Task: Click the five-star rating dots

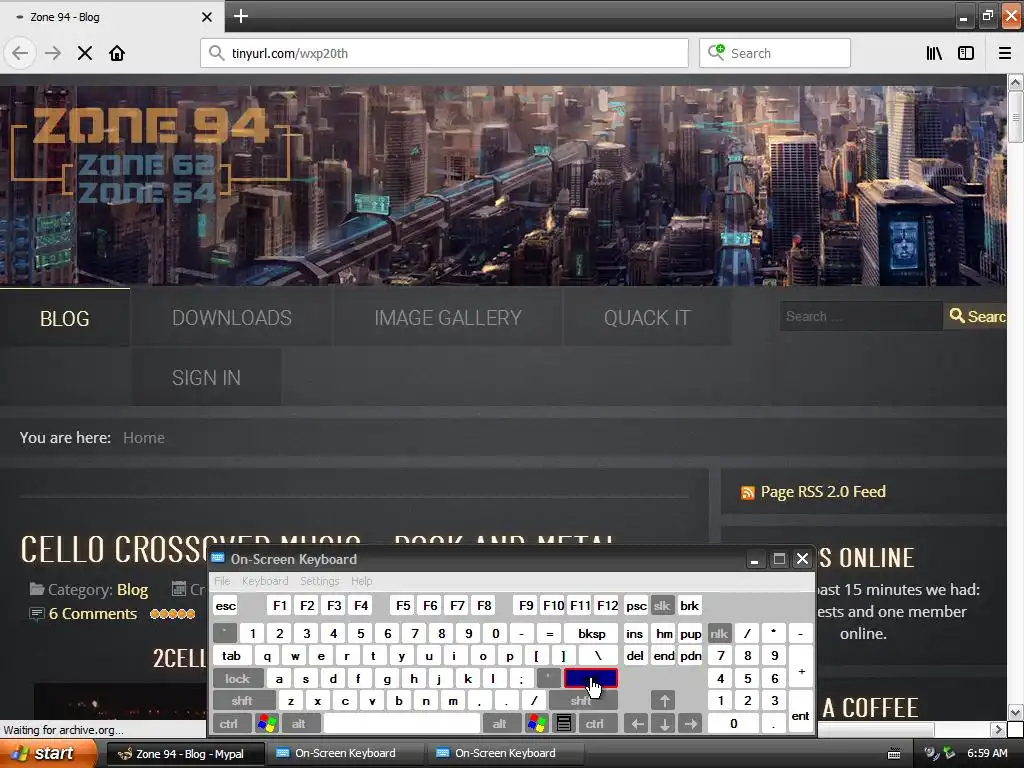Action: [172, 614]
